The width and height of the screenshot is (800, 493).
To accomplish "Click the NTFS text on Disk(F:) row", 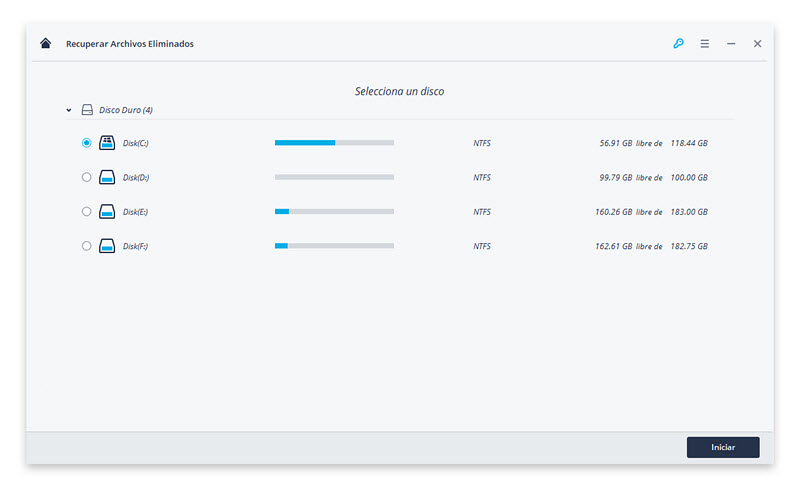I will click(482, 246).
